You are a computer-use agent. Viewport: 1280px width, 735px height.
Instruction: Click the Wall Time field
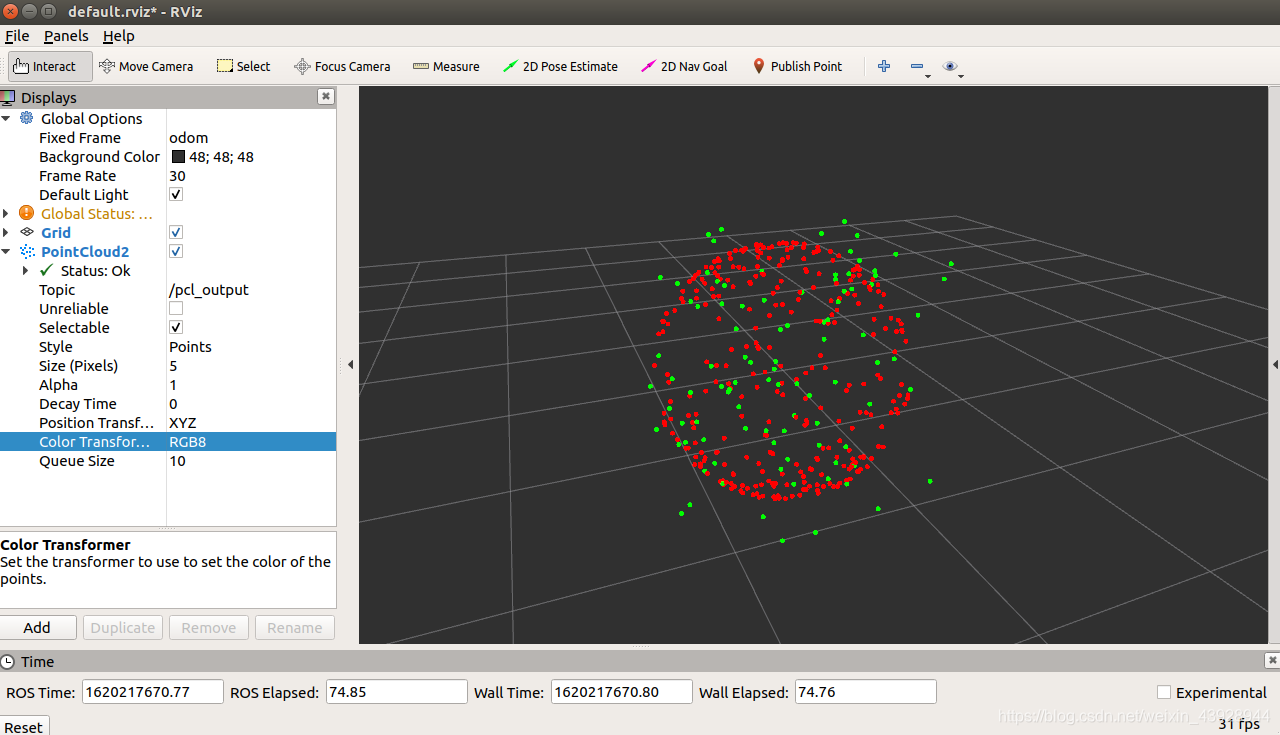tap(621, 692)
